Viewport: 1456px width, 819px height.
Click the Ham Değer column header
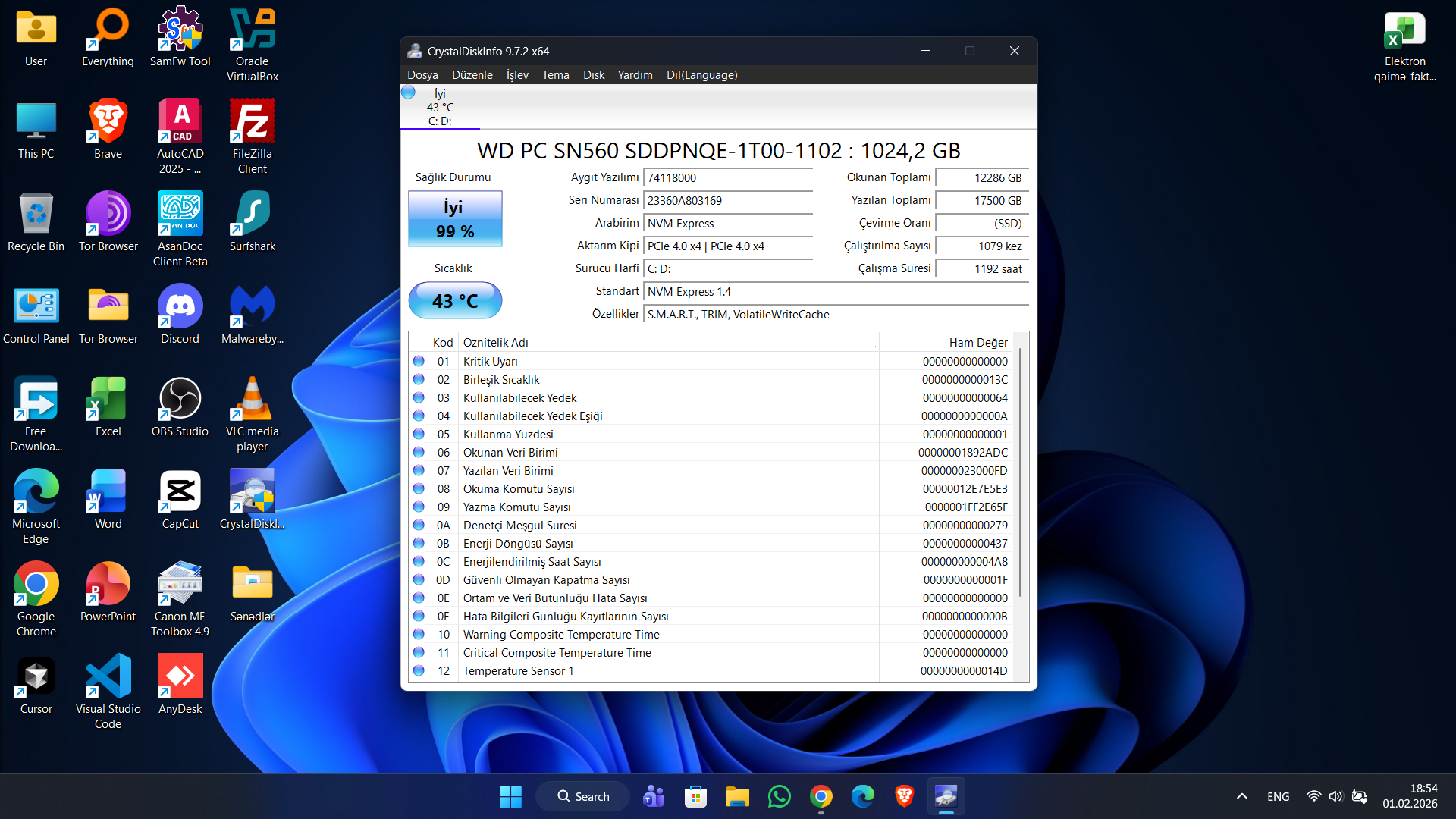click(946, 343)
